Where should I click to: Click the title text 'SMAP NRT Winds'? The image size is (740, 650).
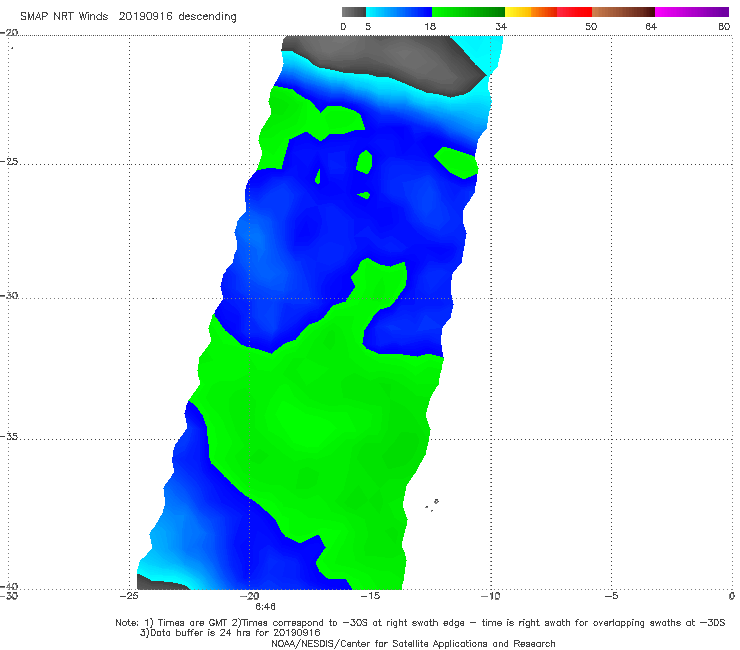pos(64,16)
